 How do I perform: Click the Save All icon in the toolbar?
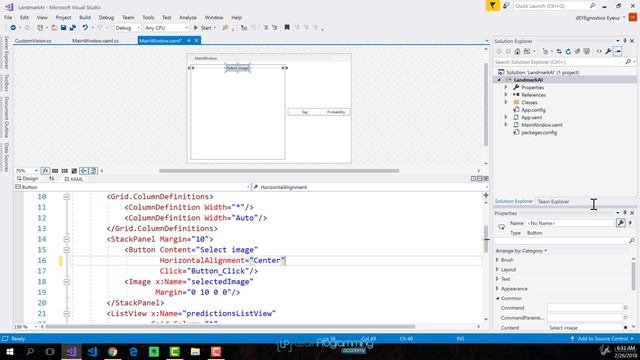coord(73,28)
